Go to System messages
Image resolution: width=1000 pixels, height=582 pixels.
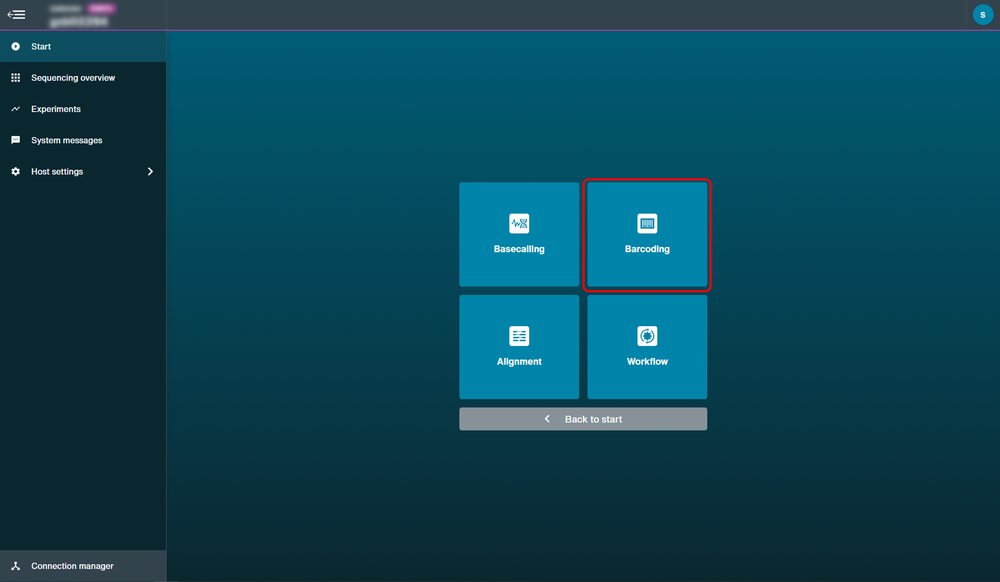pyautogui.click(x=83, y=140)
